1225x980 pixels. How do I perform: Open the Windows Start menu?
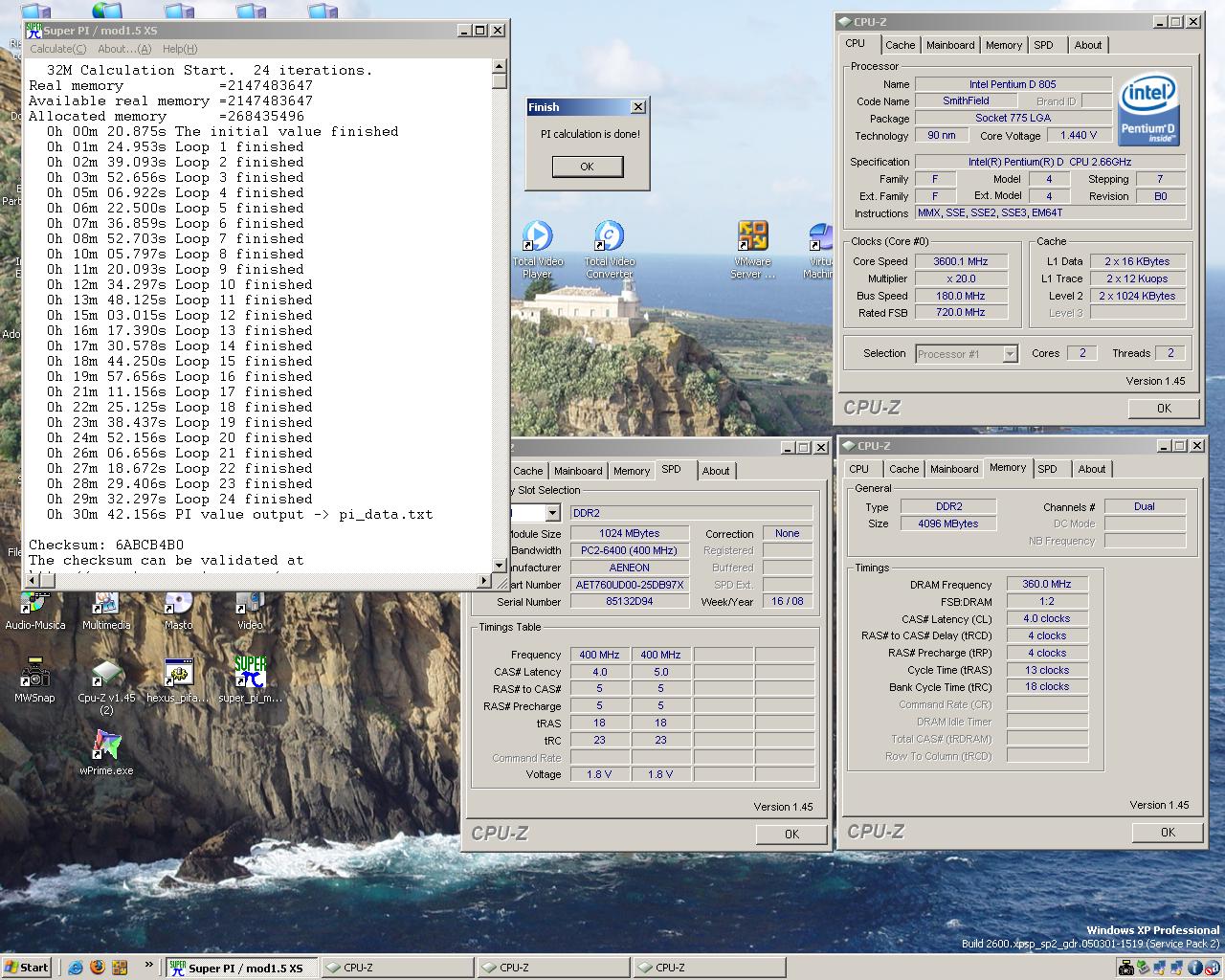[27, 967]
